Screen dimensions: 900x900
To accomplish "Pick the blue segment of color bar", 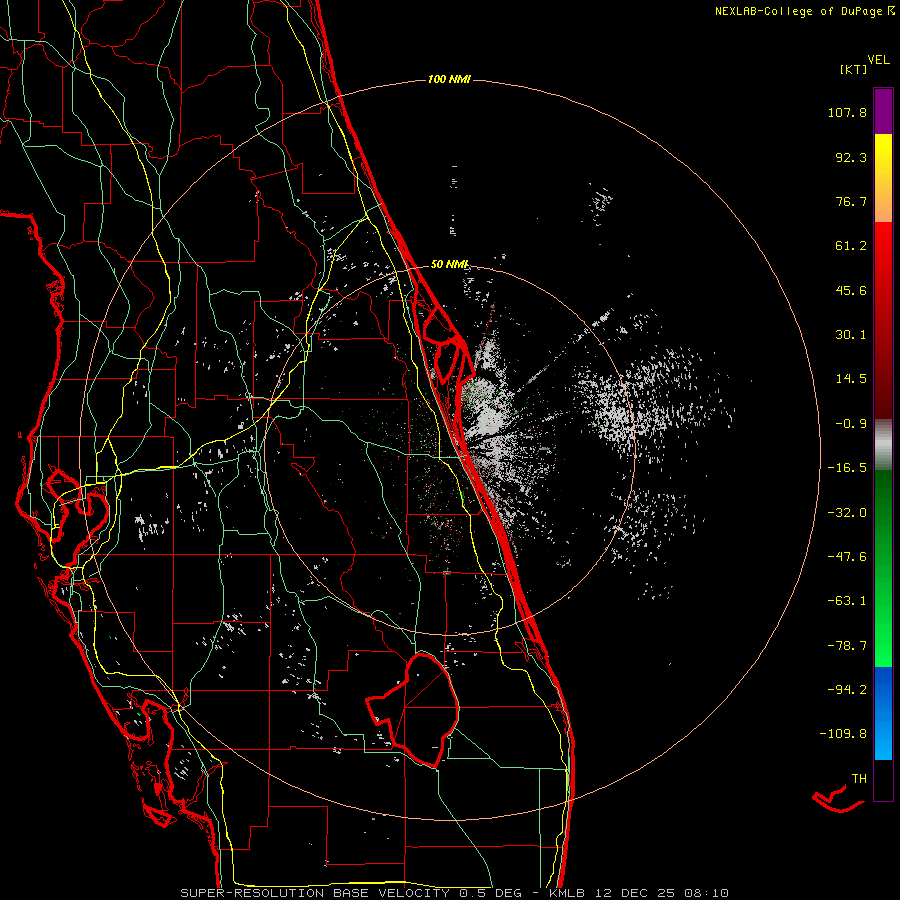I will point(883,713).
